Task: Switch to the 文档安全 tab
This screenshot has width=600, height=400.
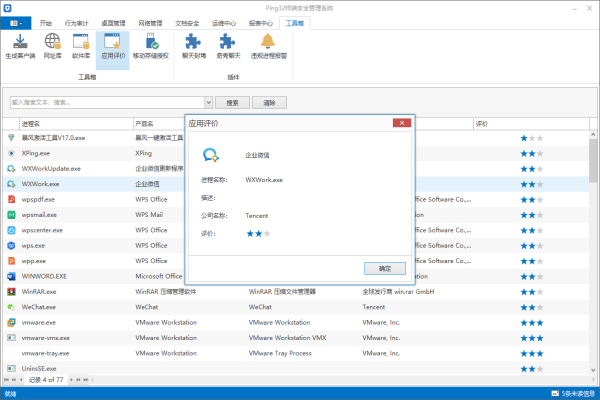Action: coord(187,23)
